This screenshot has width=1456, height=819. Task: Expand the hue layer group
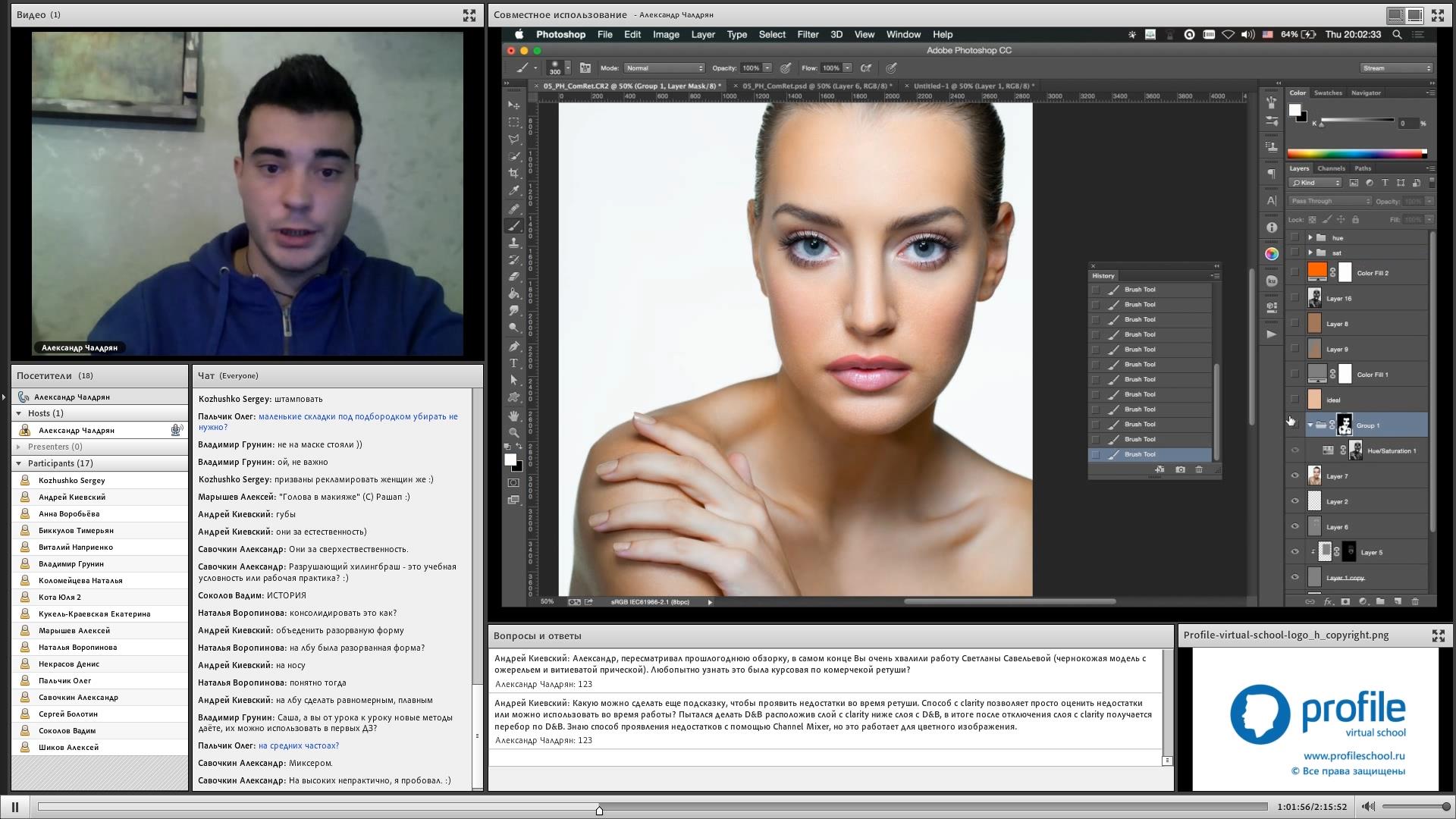1310,237
